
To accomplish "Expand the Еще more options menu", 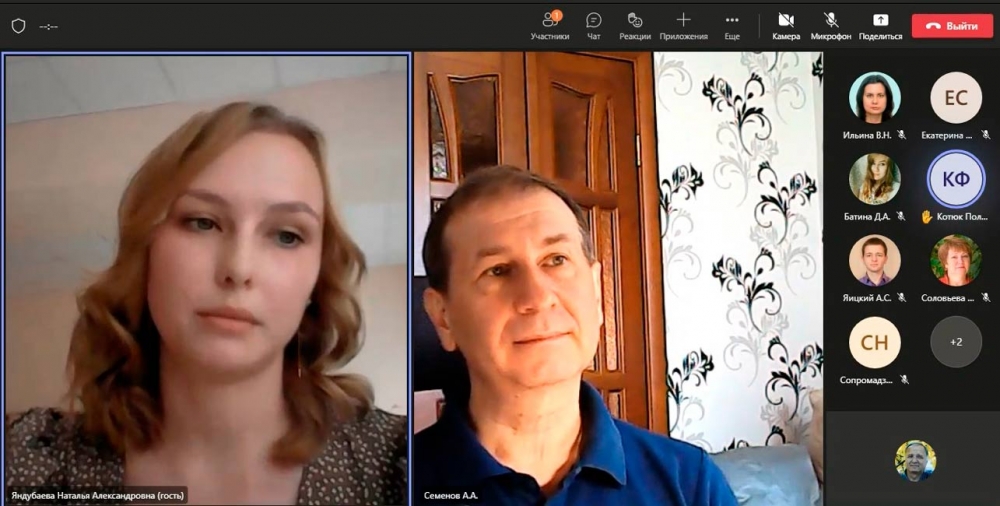I will (x=732, y=25).
